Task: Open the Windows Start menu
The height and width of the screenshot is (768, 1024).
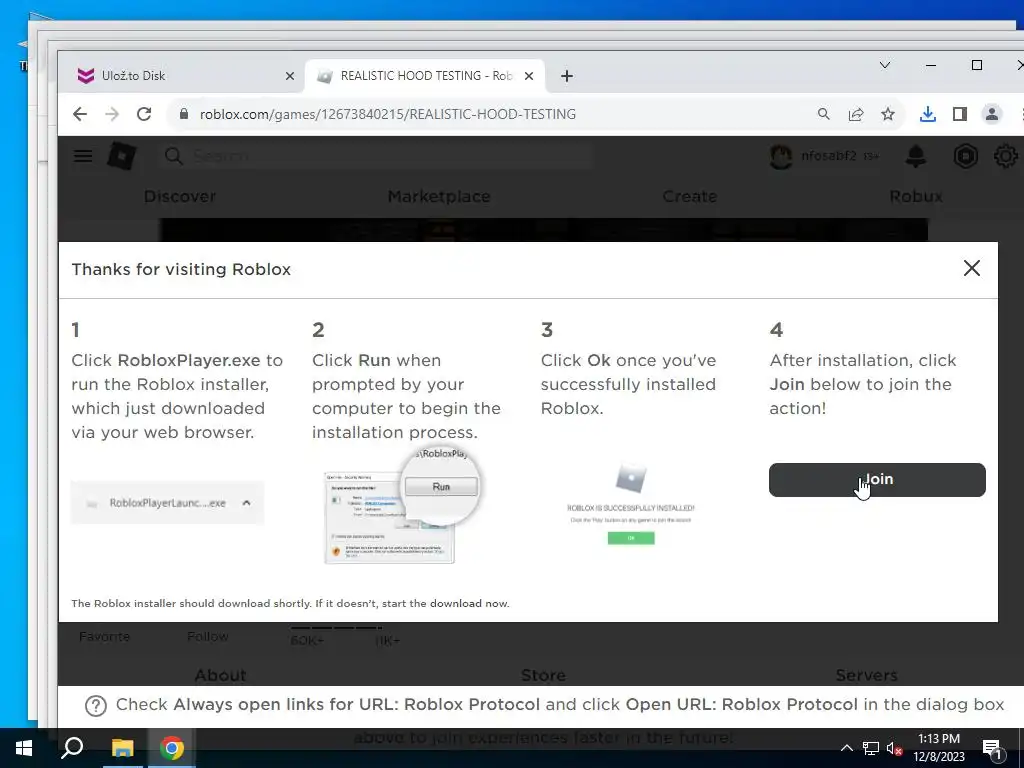Action: pos(24,748)
